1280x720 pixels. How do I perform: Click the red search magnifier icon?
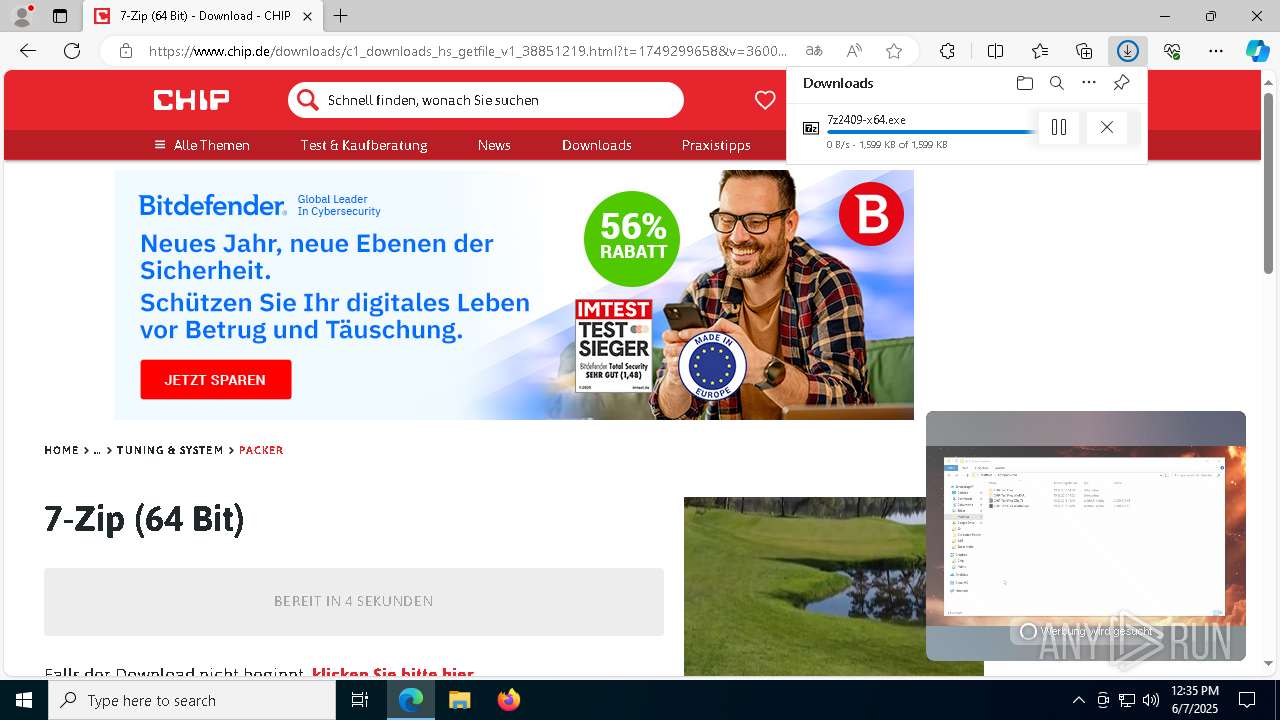point(307,100)
